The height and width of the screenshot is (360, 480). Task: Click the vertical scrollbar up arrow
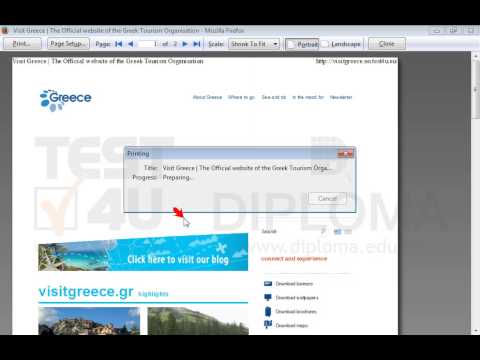(476, 56)
